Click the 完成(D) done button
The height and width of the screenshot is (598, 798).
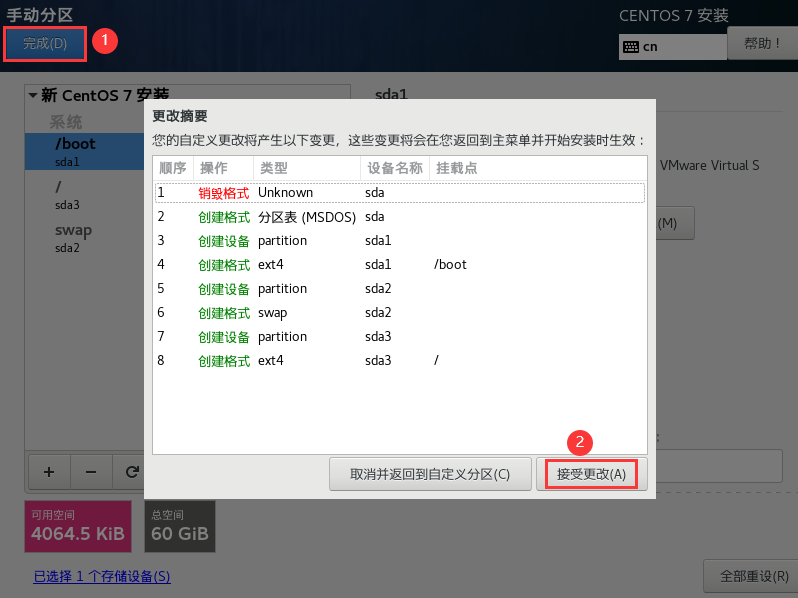click(x=45, y=44)
